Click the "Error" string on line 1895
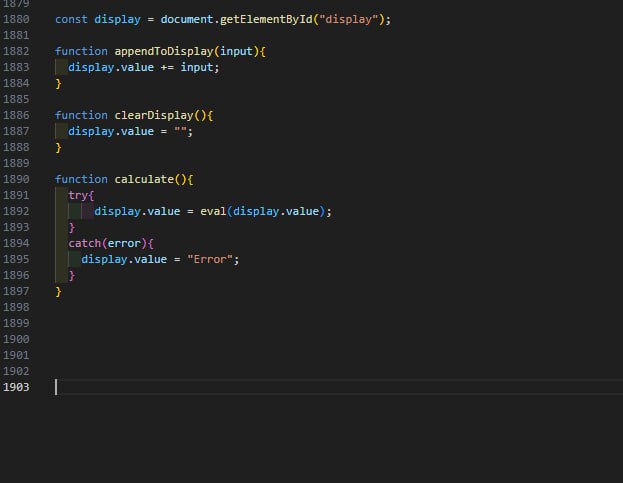Image resolution: width=623 pixels, height=483 pixels. [210, 259]
